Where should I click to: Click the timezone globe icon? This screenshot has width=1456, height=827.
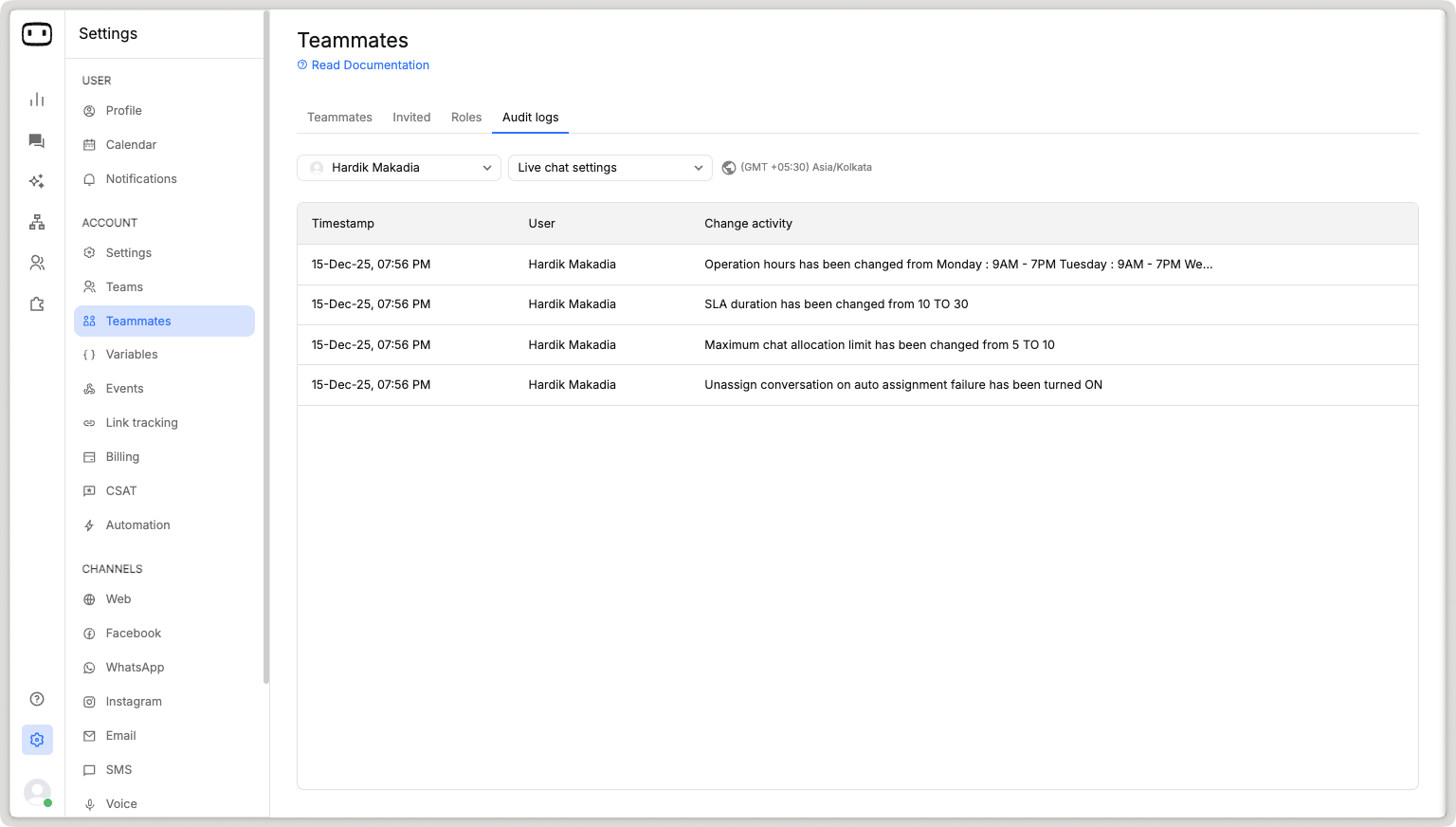[729, 168]
